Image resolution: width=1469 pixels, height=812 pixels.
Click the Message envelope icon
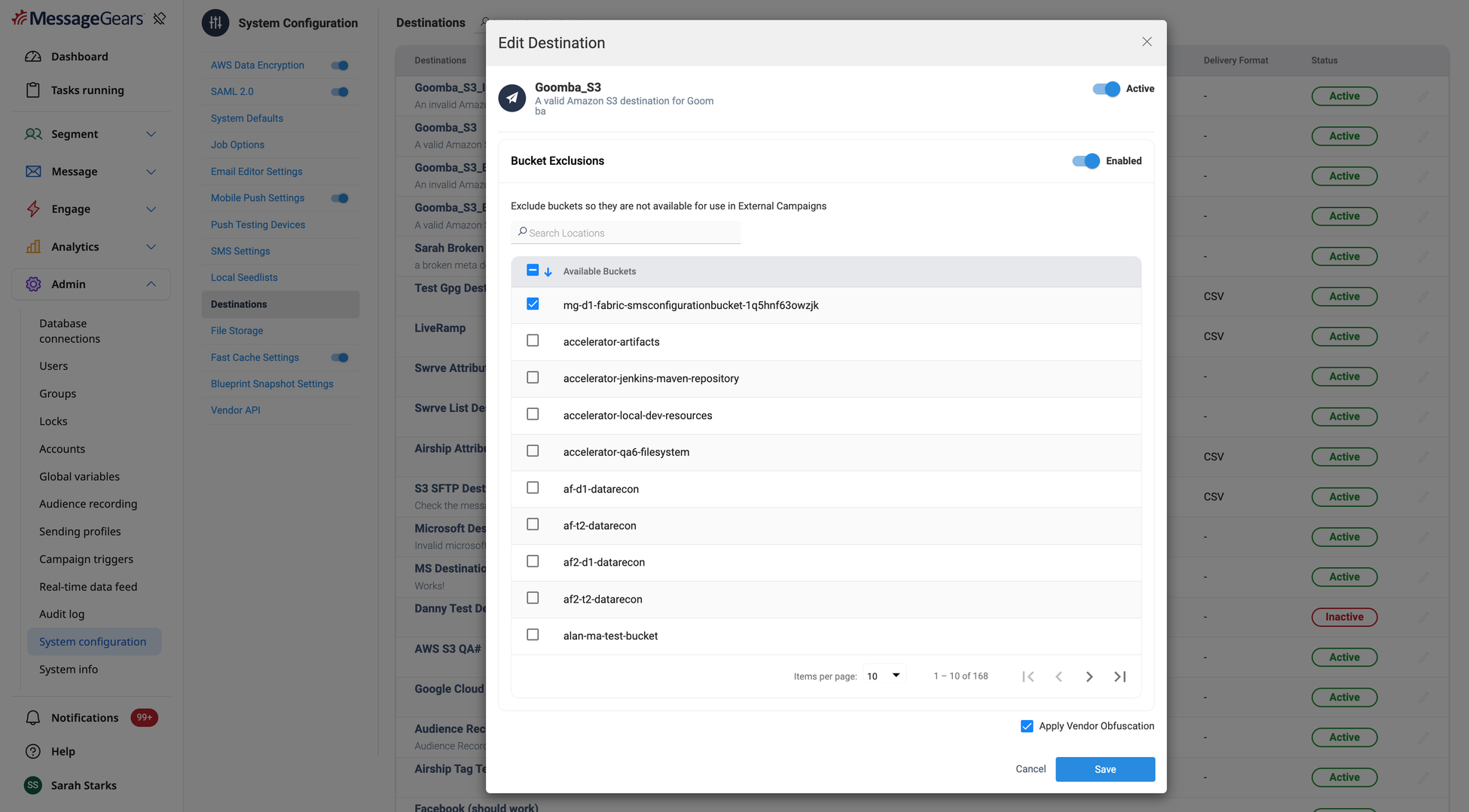(x=33, y=172)
